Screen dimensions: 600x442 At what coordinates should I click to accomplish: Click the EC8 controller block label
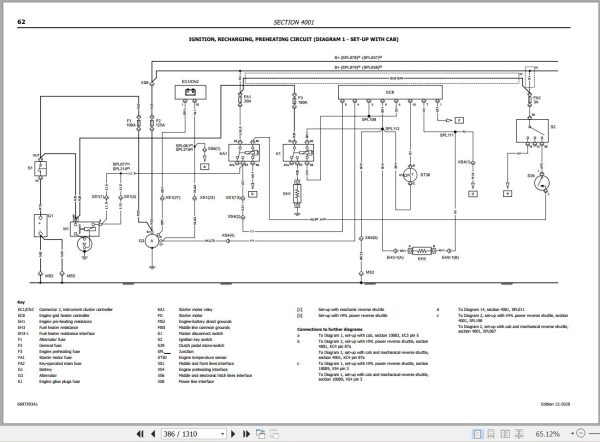pos(390,92)
